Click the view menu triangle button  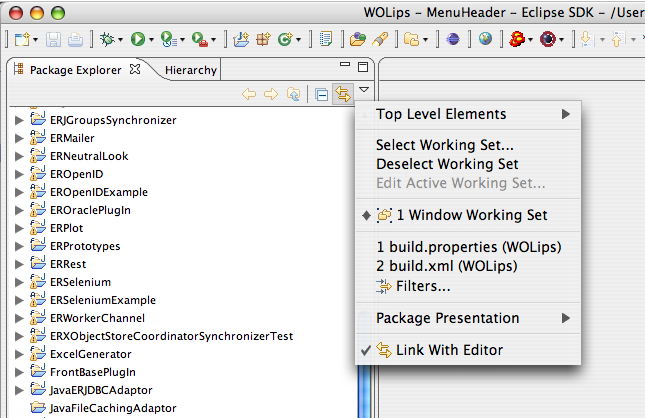click(364, 89)
